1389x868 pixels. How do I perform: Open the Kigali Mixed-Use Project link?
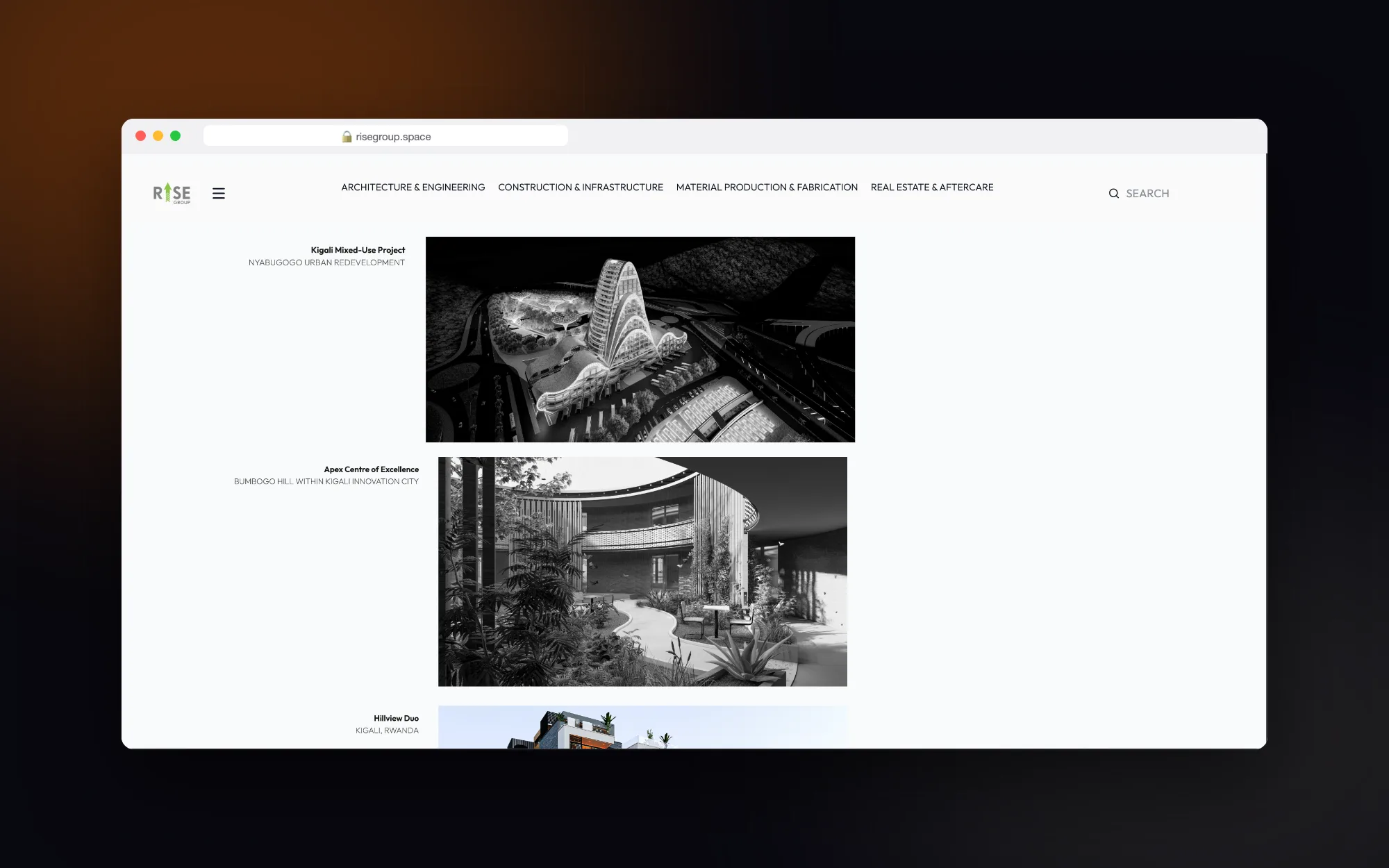coord(358,250)
